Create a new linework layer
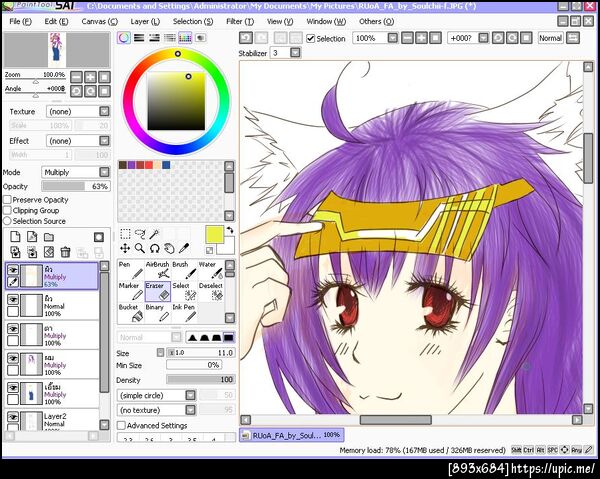Viewport: 600px width, 479px height. [x=32, y=237]
